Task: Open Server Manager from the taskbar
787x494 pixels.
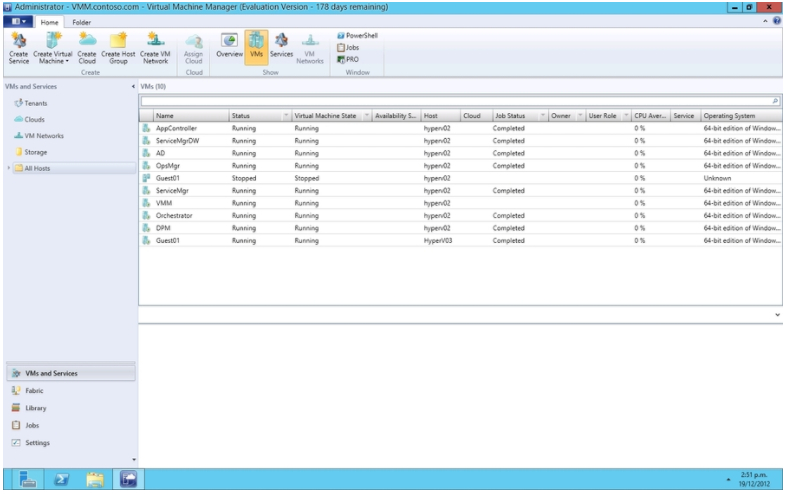Action: pyautogui.click(x=28, y=479)
